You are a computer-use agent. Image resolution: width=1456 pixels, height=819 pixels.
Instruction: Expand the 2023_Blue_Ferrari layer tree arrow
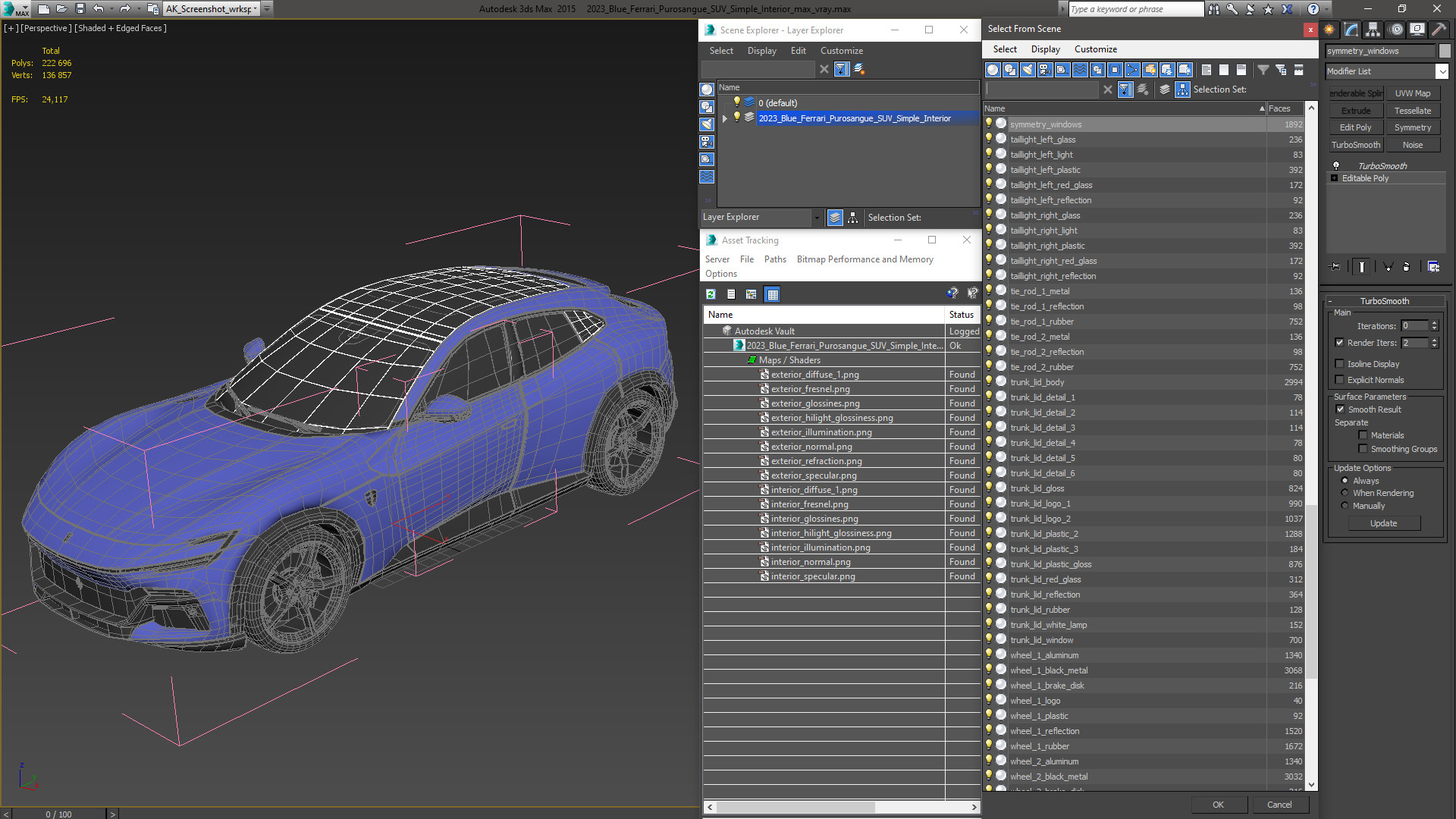tap(725, 118)
